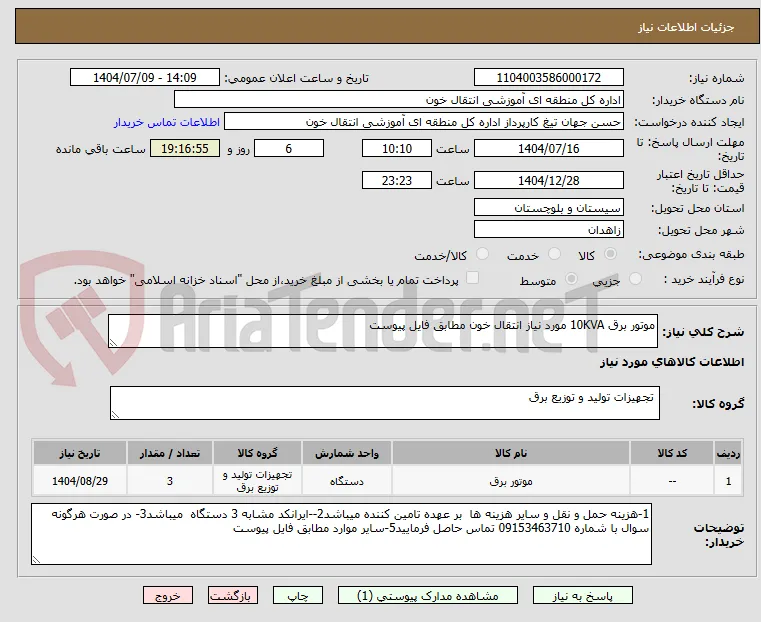The width and height of the screenshot is (761, 622).
Task: Open مشاهده مدارک پیوستی (1) button
Action: (428, 595)
